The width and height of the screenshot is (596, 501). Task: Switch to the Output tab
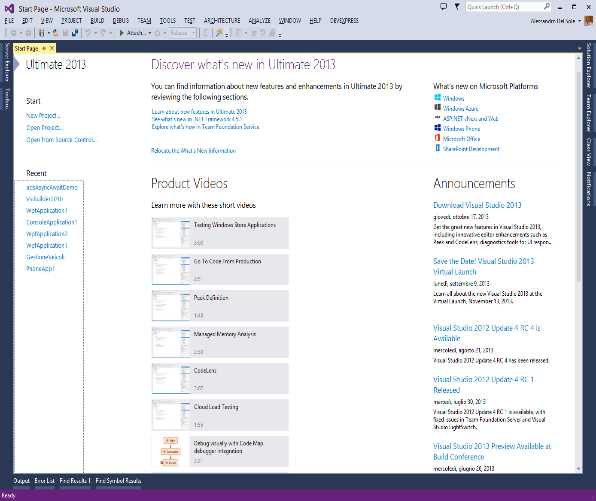pos(21,481)
